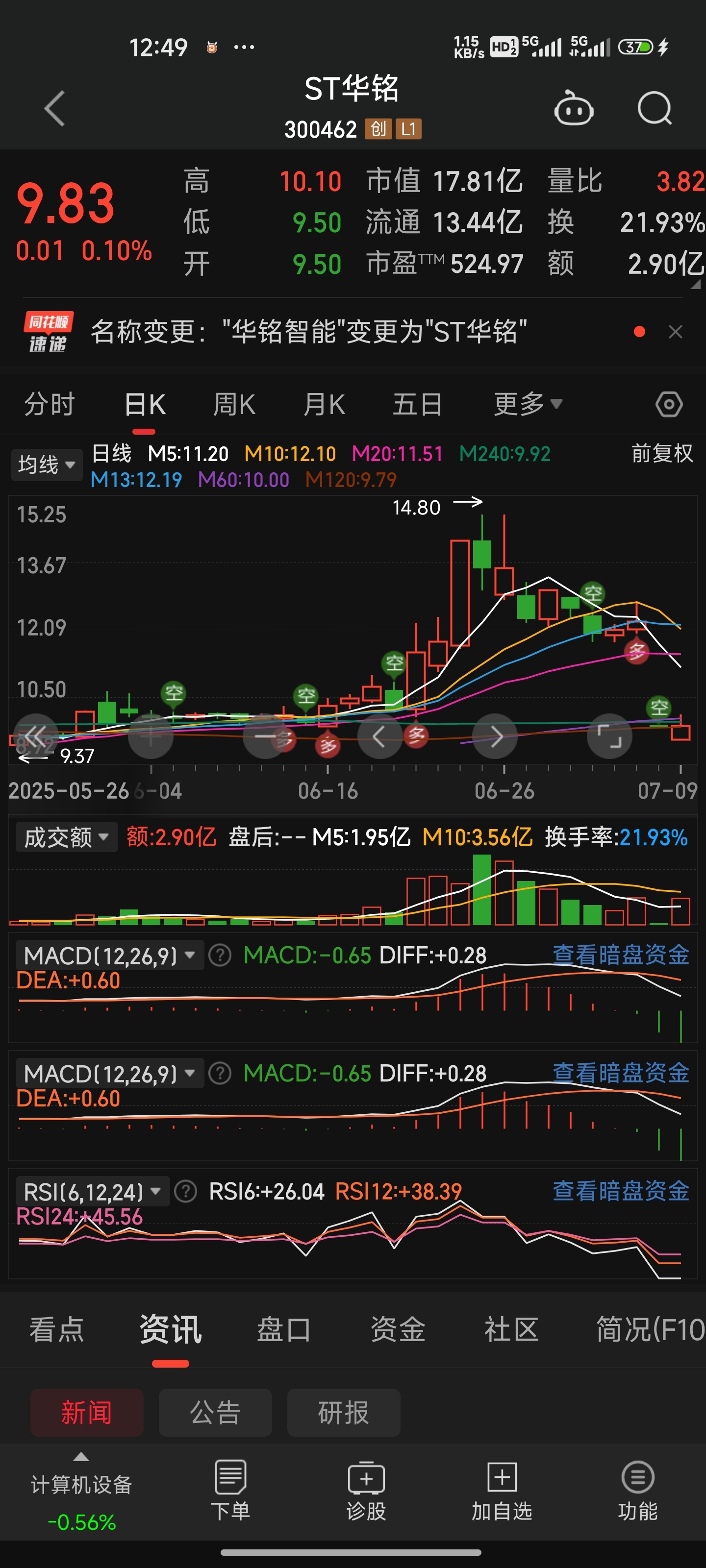706x1568 pixels.
Task: Tap the first MACD help question icon
Action: (x=220, y=955)
